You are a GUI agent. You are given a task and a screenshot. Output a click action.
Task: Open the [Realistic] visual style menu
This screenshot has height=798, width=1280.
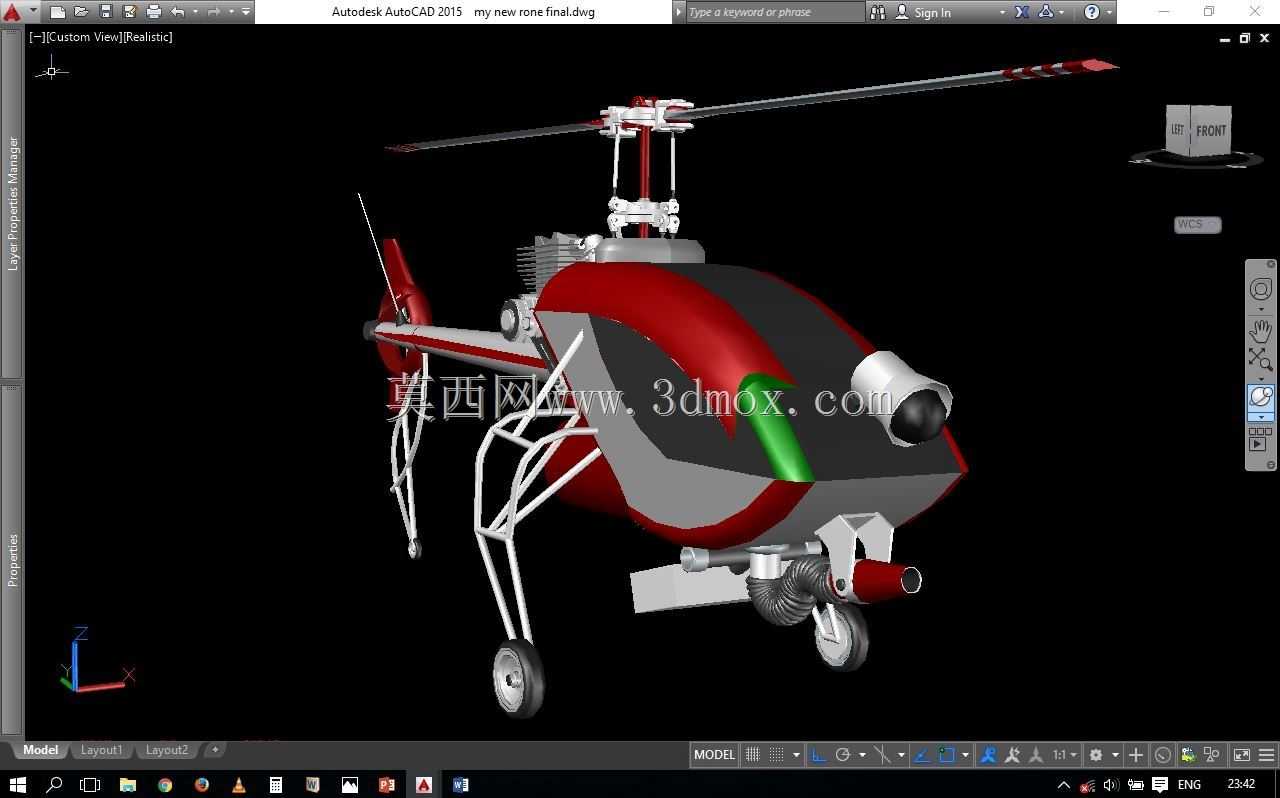pyautogui.click(x=147, y=37)
